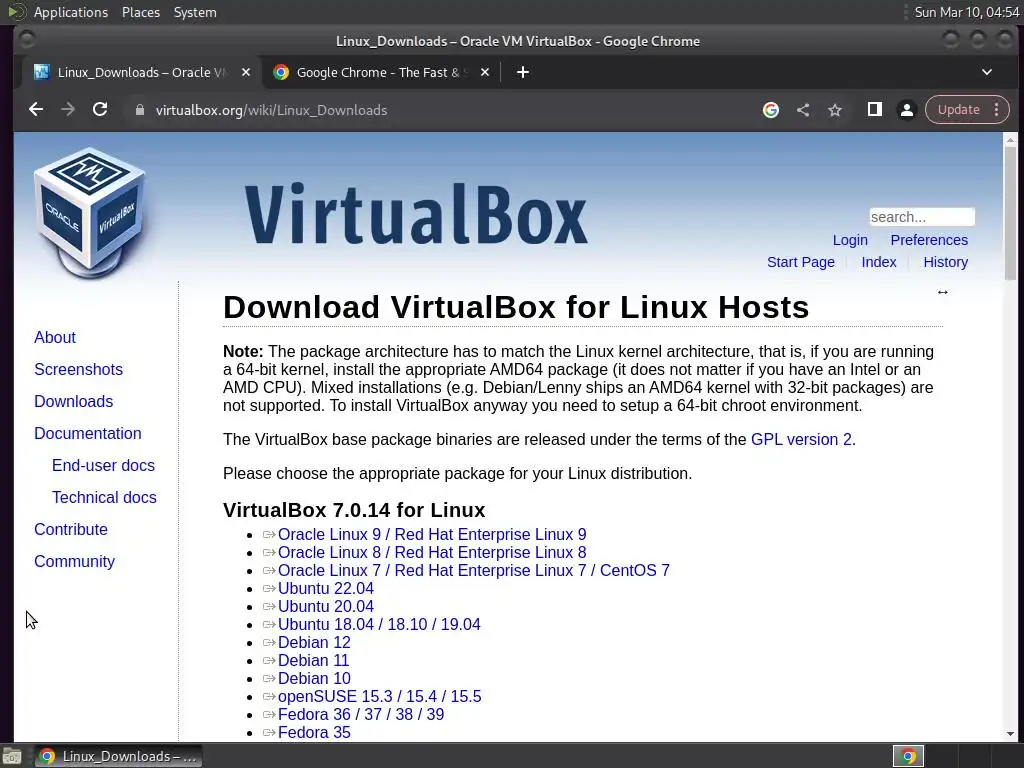
Task: Download Oracle Linux 7 / CentOS 7 package
Action: [x=473, y=570]
